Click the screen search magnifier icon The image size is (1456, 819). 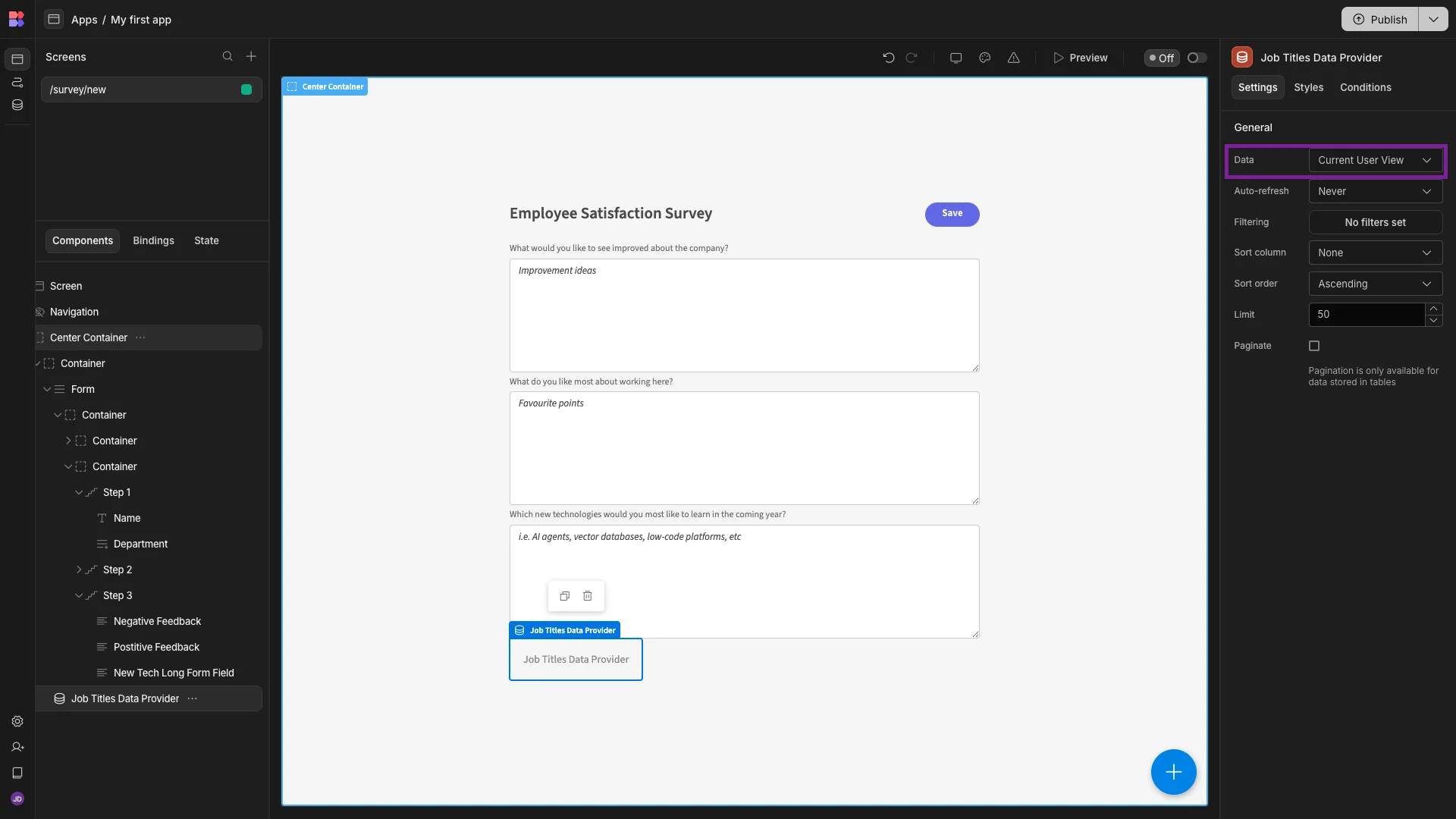[x=227, y=57]
